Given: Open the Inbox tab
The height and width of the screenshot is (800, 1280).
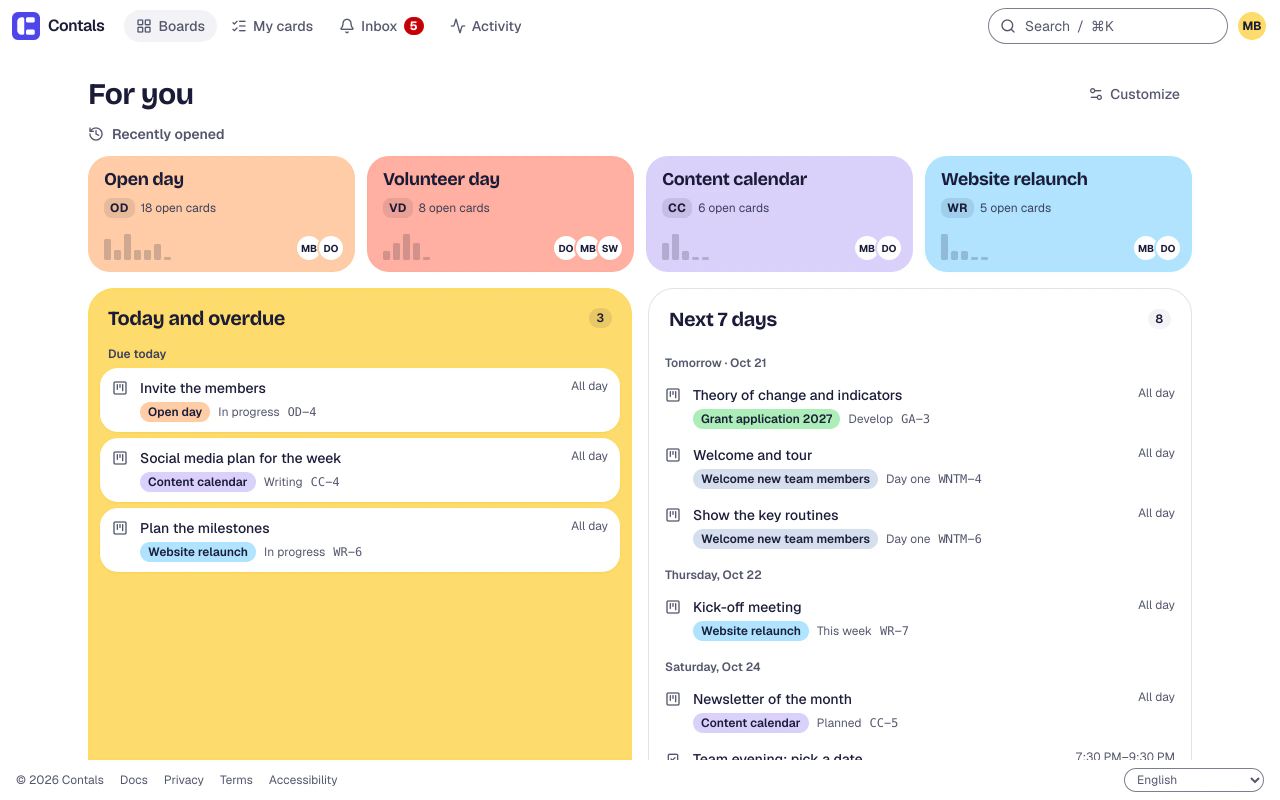Looking at the screenshot, I should coord(381,26).
